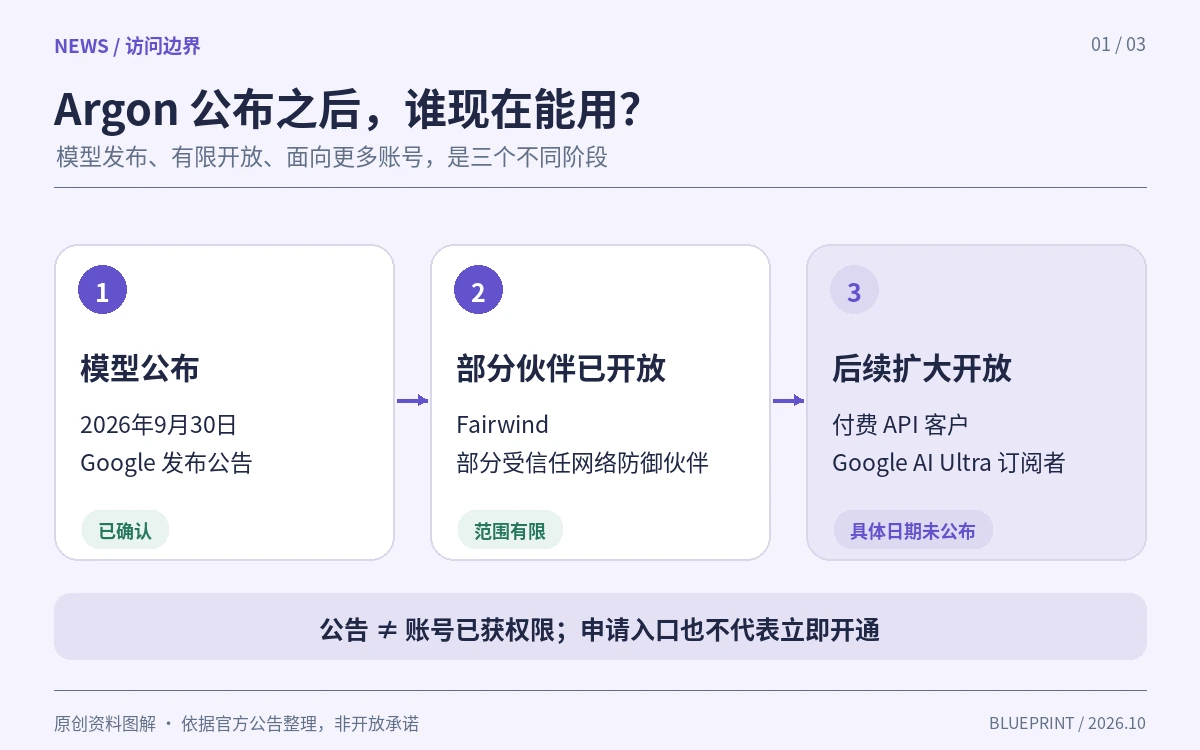The width and height of the screenshot is (1200, 750).
Task: Click the '模型公布' card heading
Action: click(140, 369)
